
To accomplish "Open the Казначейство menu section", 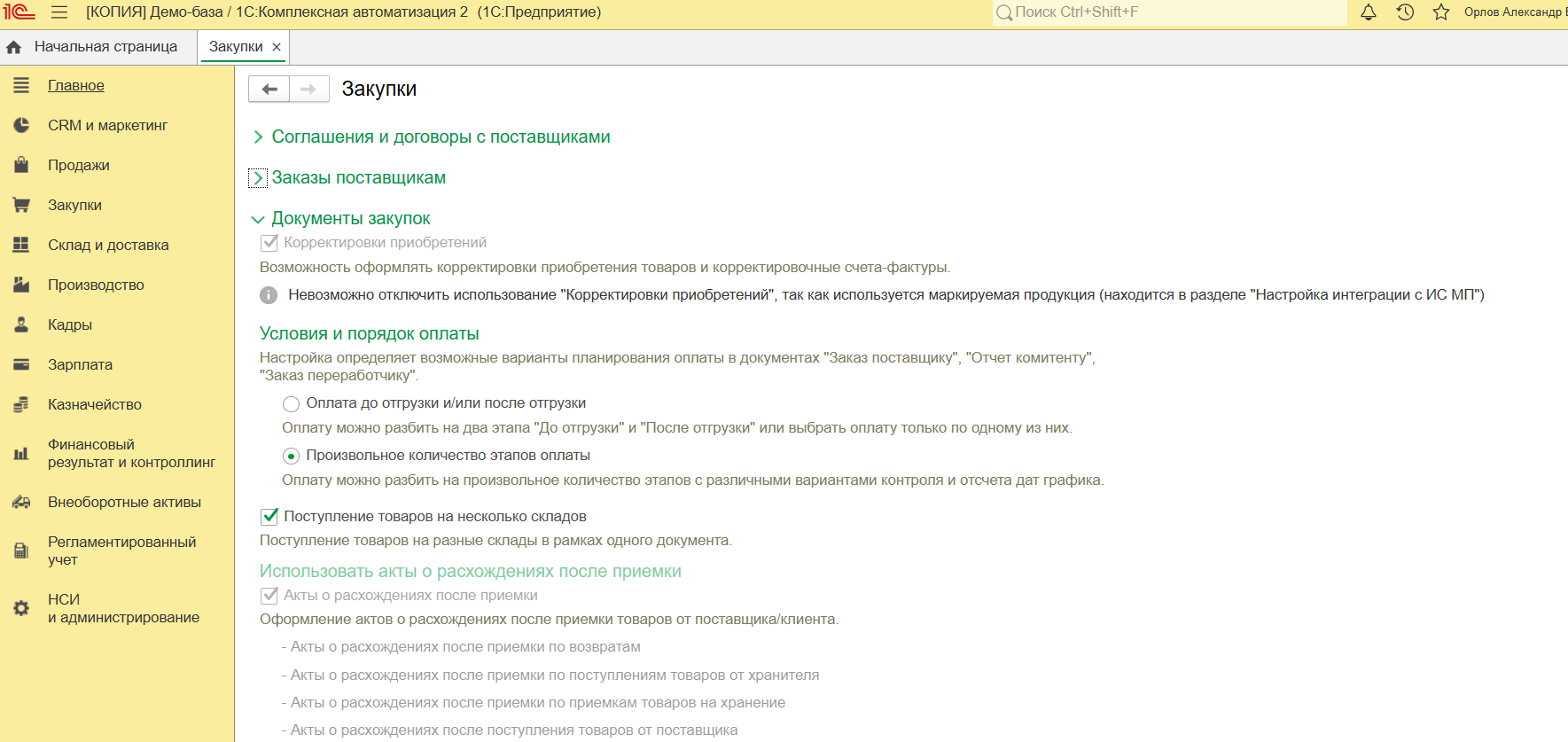I will click(94, 404).
